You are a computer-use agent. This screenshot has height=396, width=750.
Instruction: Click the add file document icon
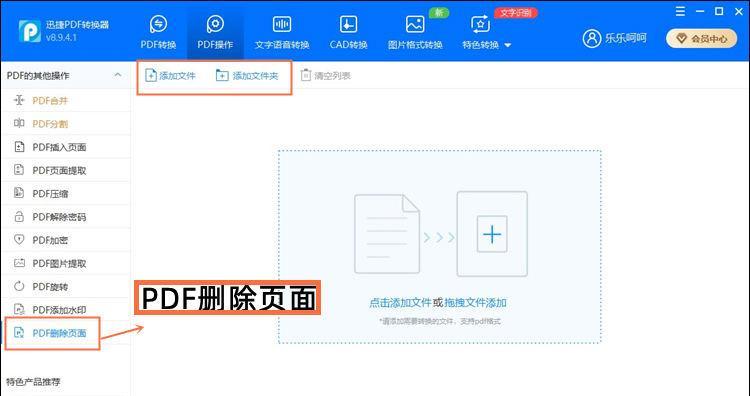click(151, 76)
